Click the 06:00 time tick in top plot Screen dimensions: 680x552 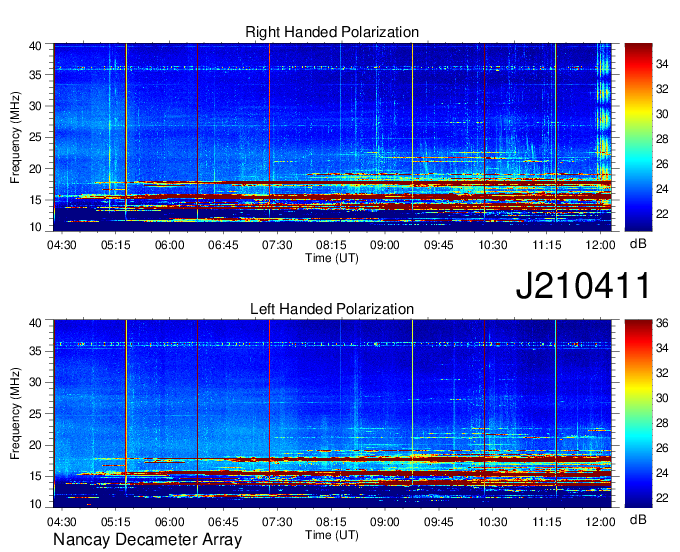[170, 245]
